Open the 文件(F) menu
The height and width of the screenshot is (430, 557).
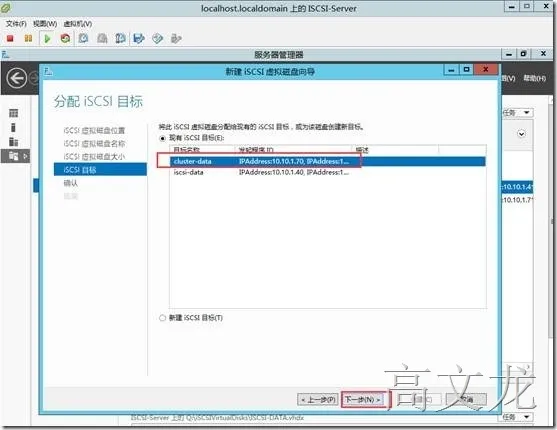pos(16,24)
